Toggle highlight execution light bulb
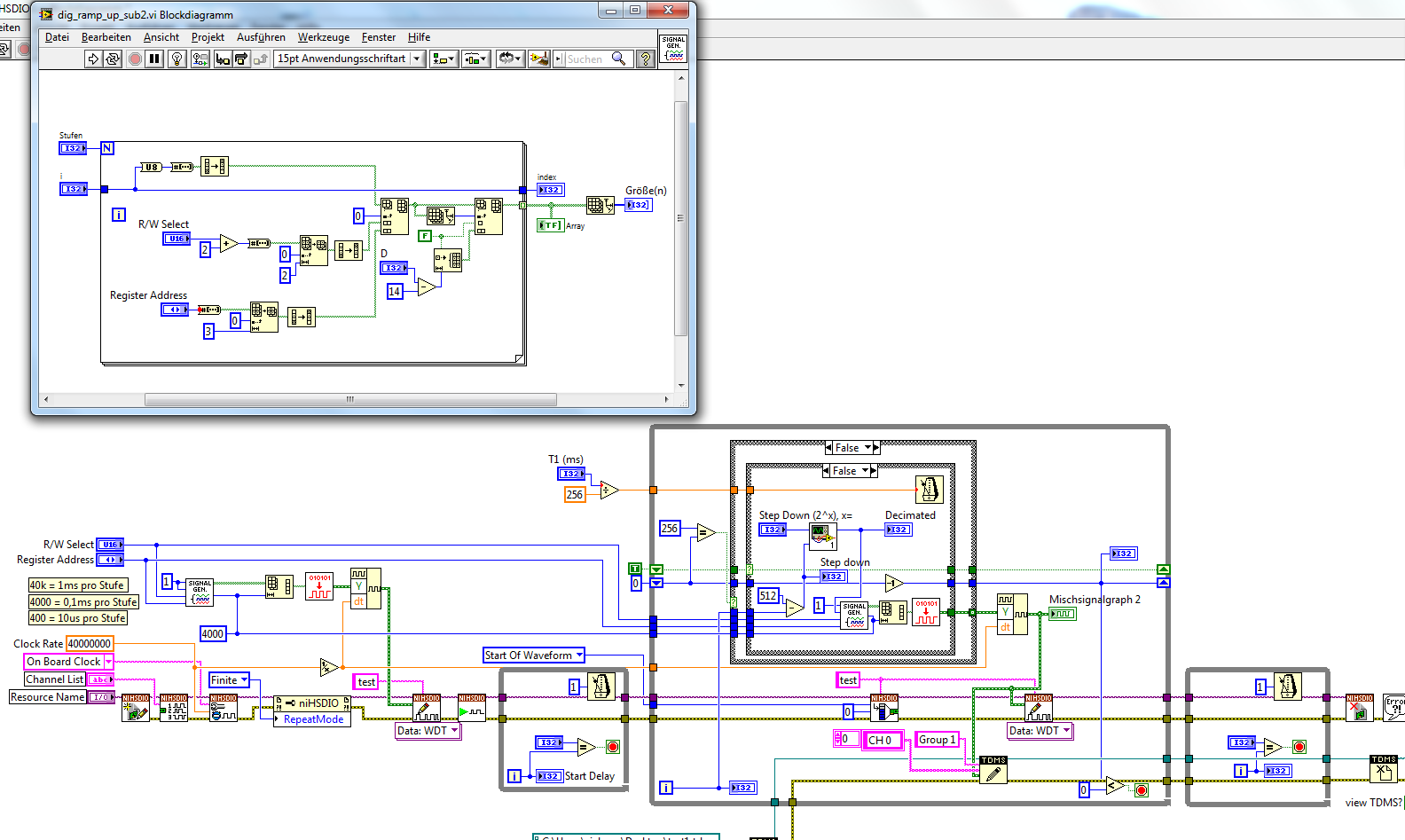Screen dimensions: 1405x840 (x=177, y=59)
